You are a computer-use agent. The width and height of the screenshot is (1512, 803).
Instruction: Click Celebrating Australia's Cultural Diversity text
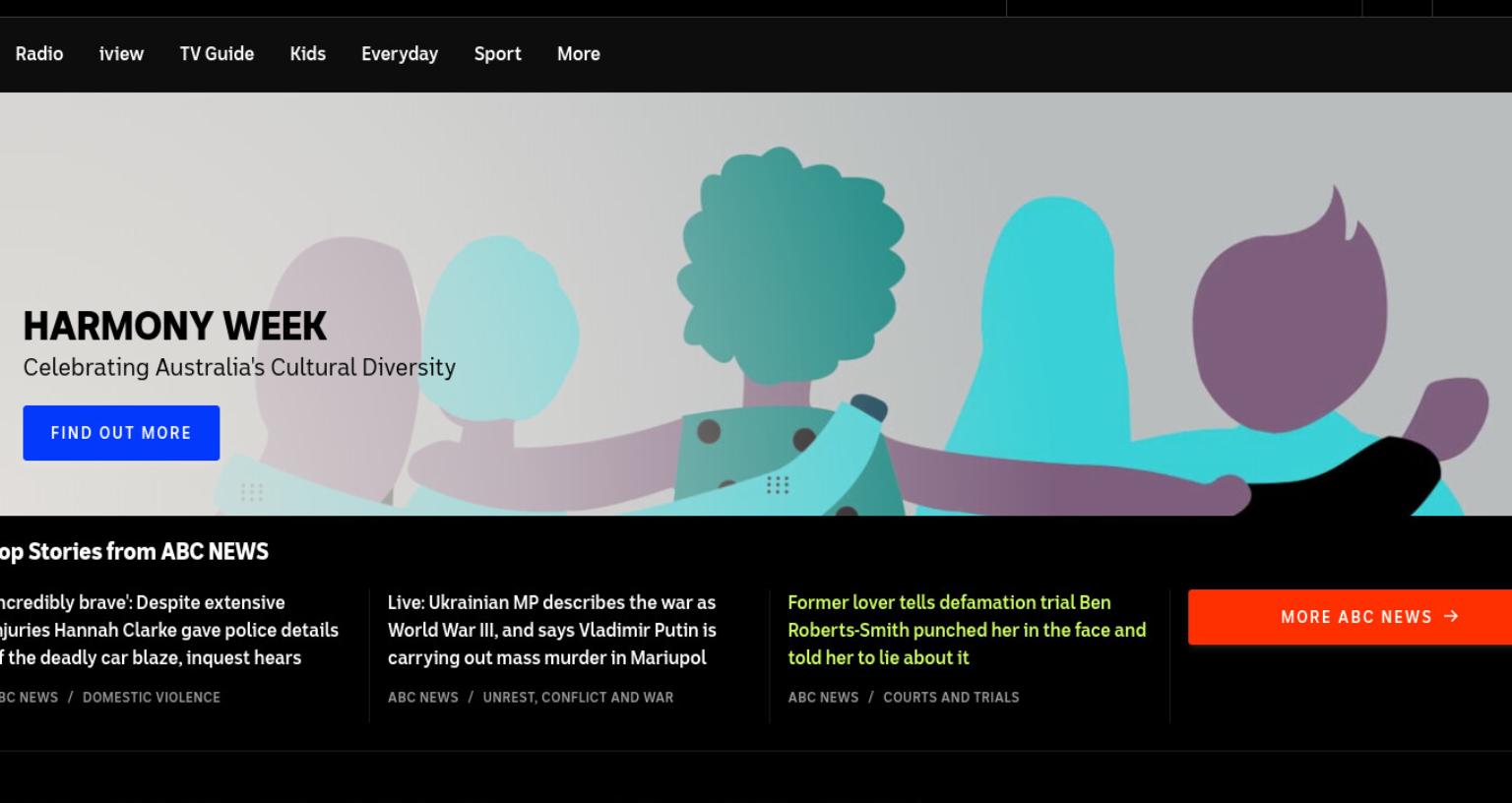(239, 368)
